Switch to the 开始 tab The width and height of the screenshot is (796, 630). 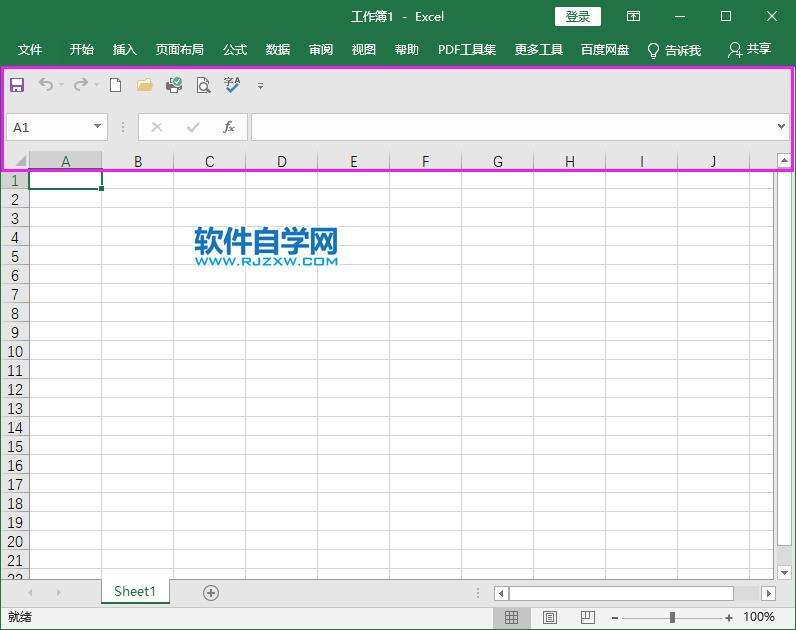pos(82,50)
